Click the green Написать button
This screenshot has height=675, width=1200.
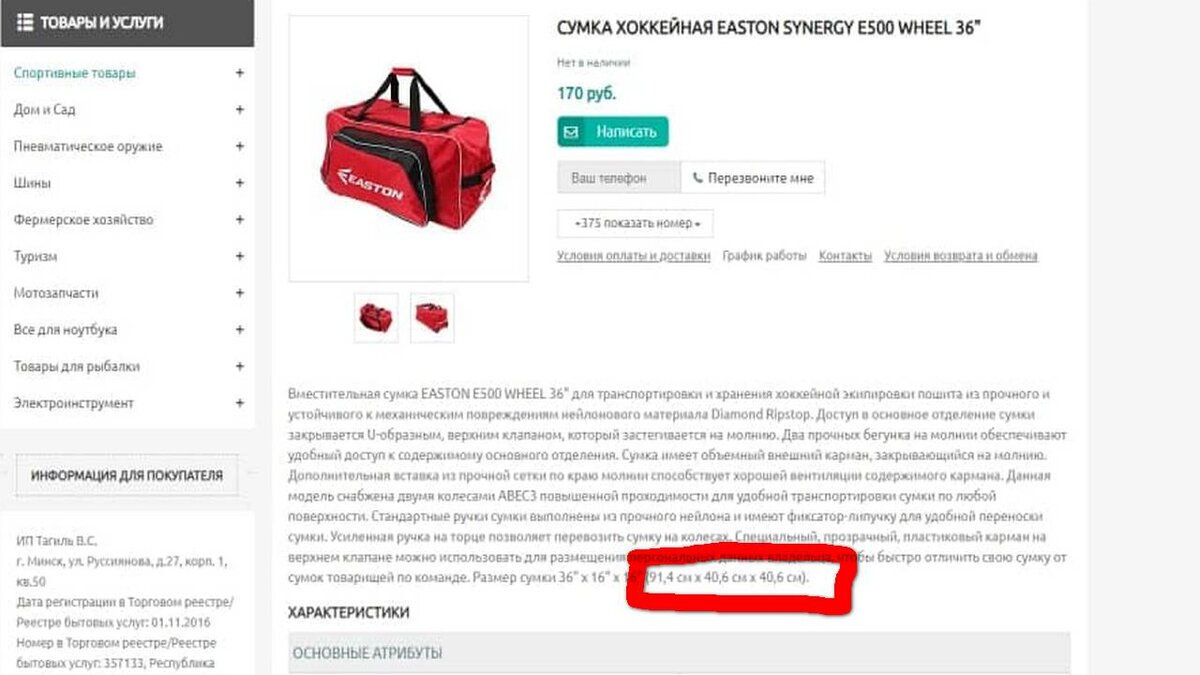613,132
